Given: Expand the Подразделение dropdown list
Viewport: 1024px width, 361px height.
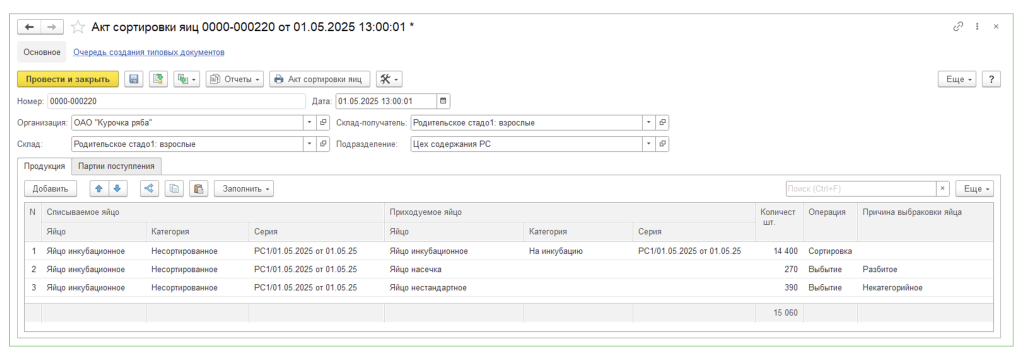Looking at the screenshot, I should 648,144.
